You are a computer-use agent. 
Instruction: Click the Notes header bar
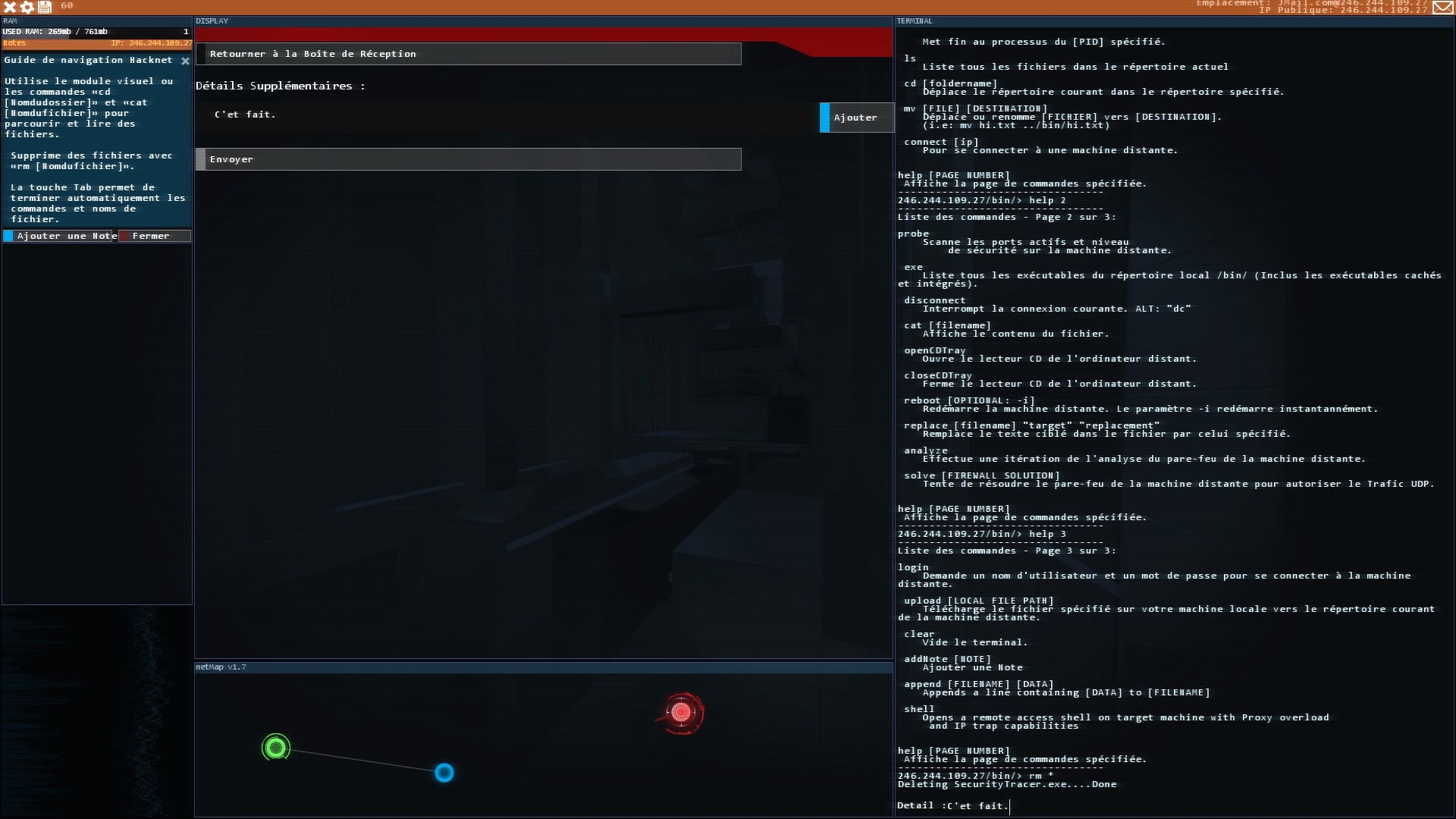click(x=96, y=43)
